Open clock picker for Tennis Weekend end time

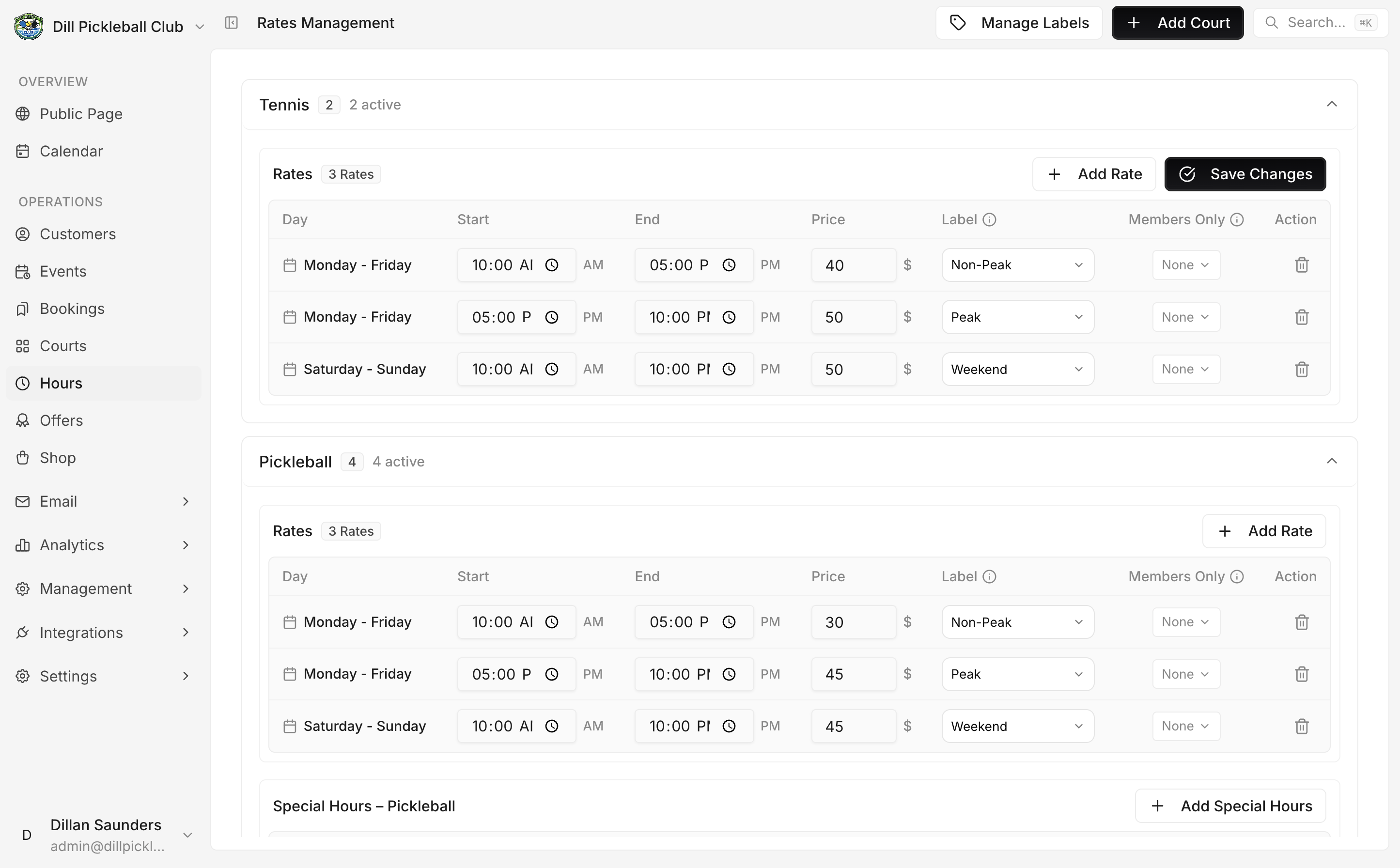[x=729, y=369]
